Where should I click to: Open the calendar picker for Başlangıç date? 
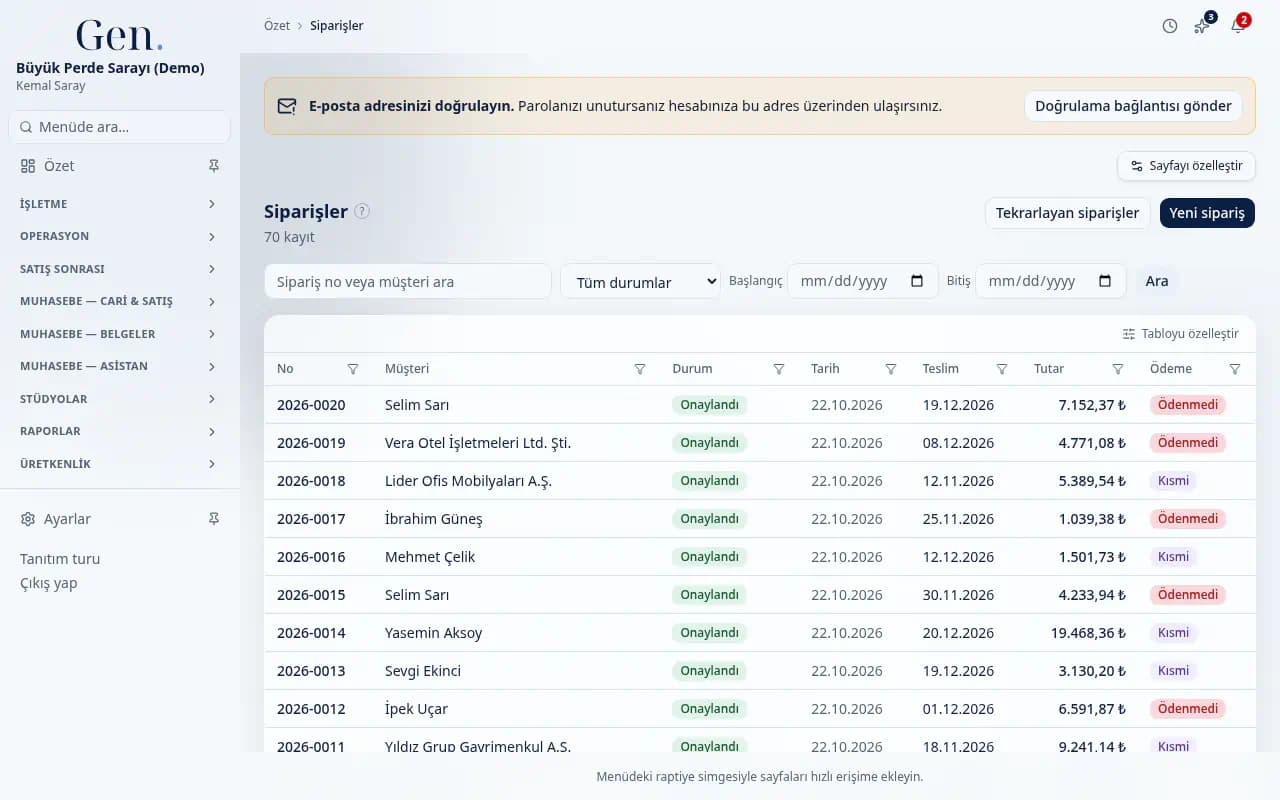[x=917, y=281]
